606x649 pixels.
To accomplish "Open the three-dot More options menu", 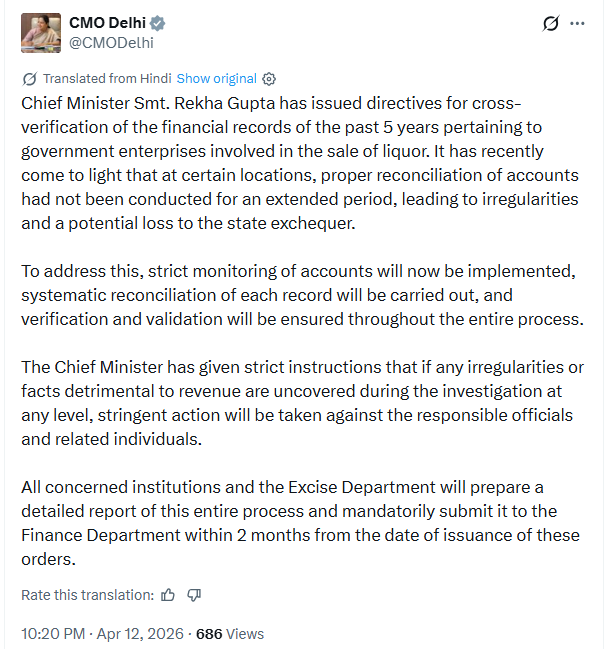I will [x=577, y=23].
